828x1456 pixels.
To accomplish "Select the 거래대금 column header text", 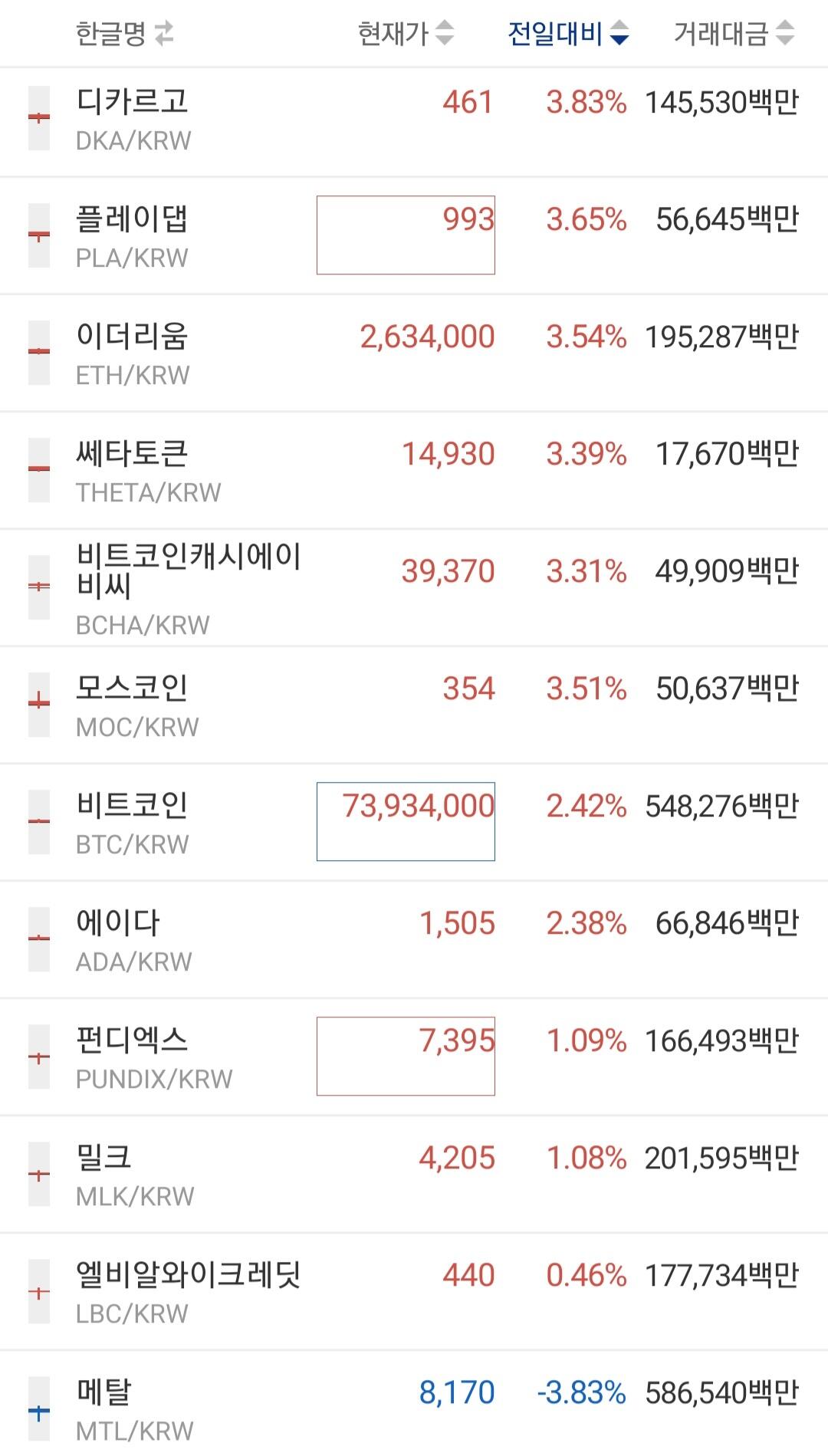I will pyautogui.click(x=721, y=34).
